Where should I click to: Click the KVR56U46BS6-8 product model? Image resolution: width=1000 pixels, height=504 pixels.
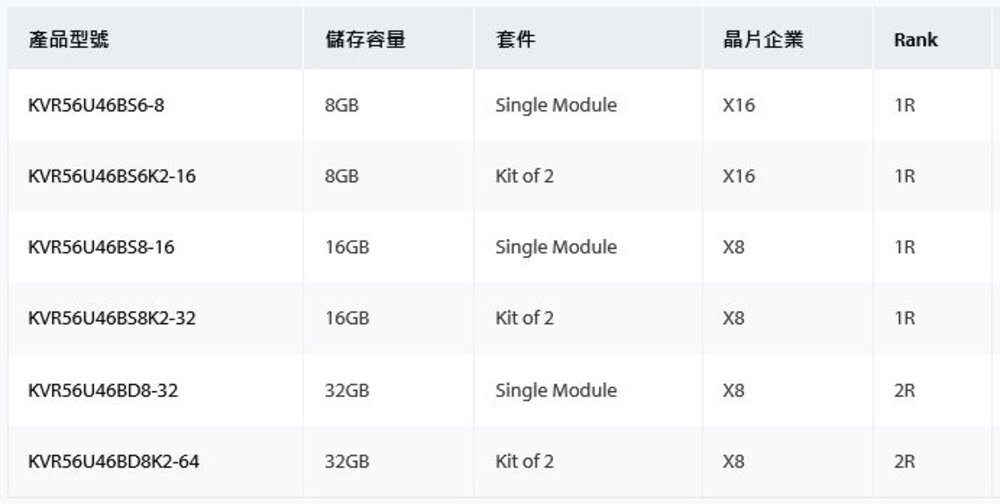(x=96, y=105)
